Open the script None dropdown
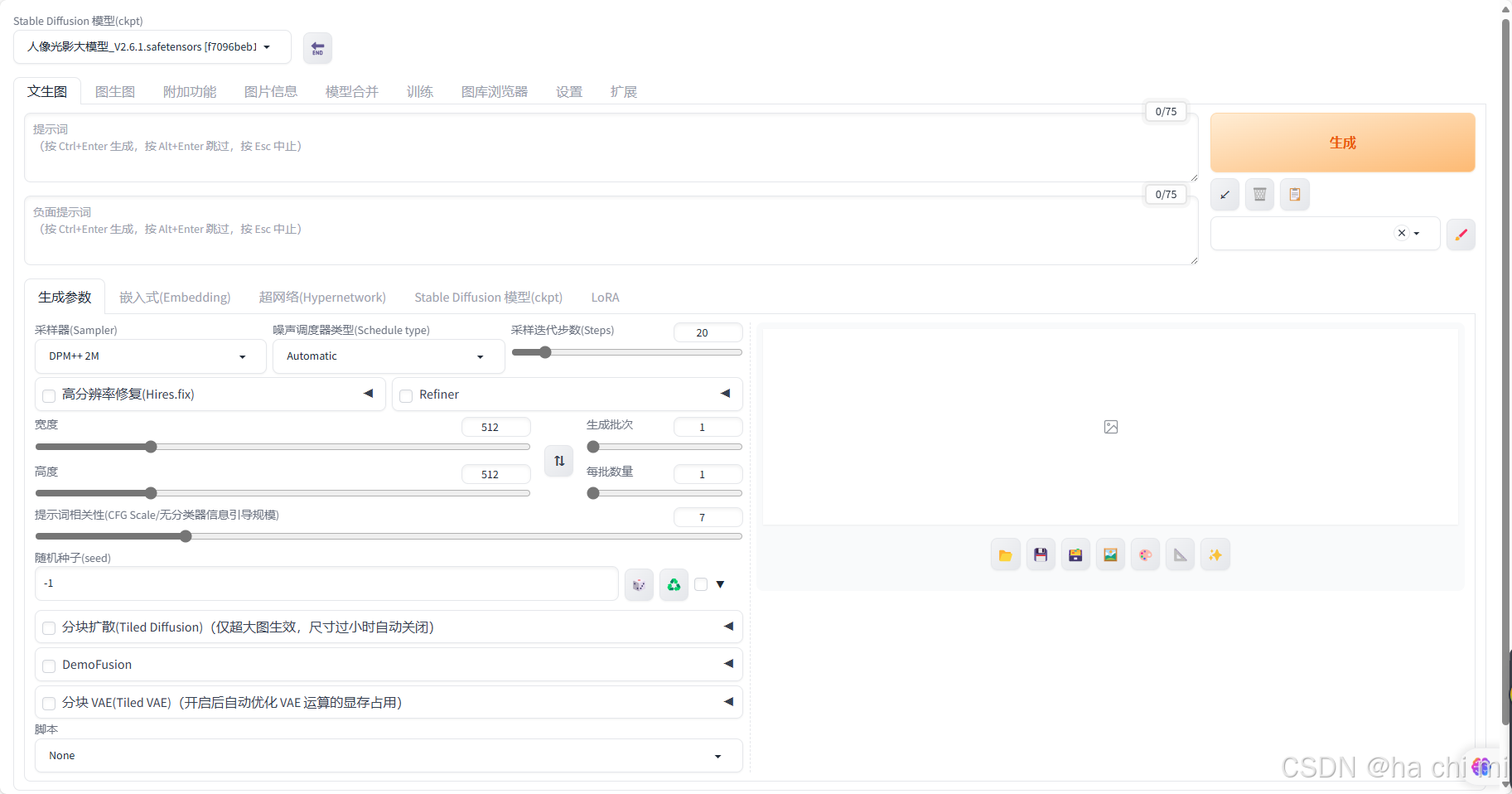This screenshot has height=794, width=1512. (389, 756)
